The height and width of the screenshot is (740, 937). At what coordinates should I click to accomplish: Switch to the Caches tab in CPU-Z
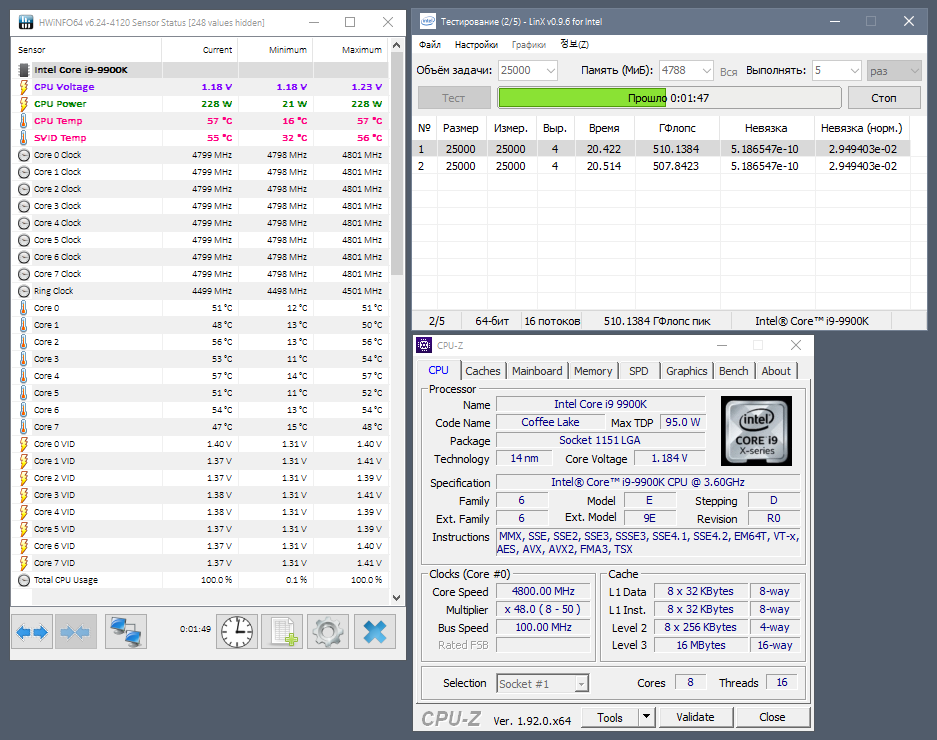pyautogui.click(x=483, y=371)
